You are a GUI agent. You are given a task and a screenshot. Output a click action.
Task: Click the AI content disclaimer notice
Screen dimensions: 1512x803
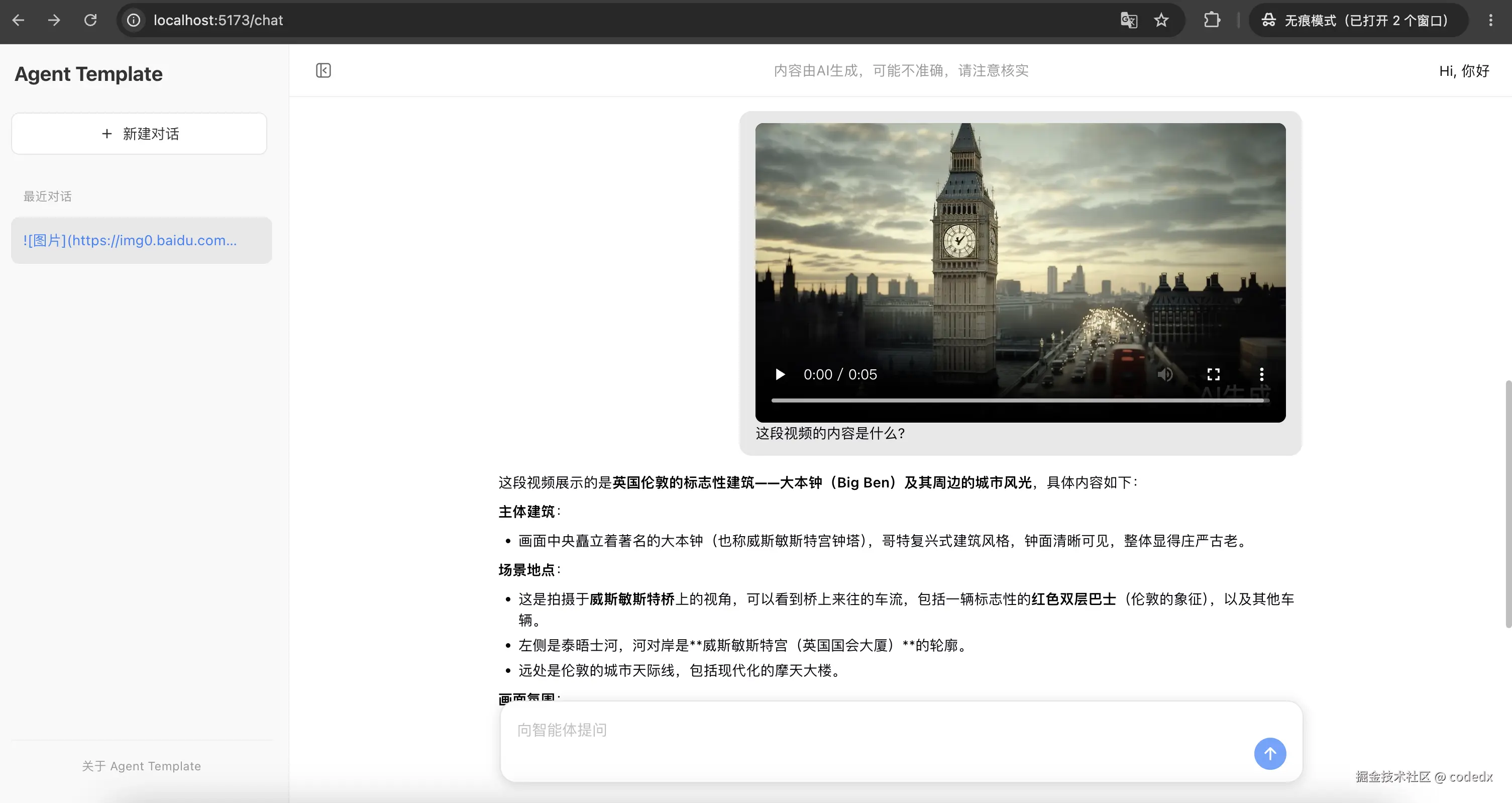click(x=901, y=70)
